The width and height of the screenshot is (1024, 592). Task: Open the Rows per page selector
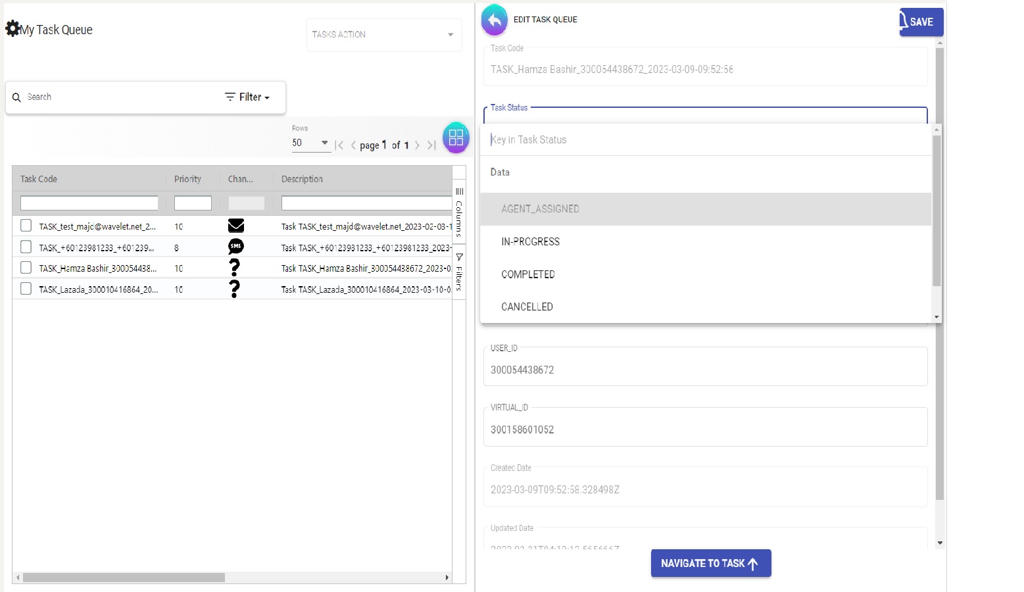pyautogui.click(x=310, y=143)
